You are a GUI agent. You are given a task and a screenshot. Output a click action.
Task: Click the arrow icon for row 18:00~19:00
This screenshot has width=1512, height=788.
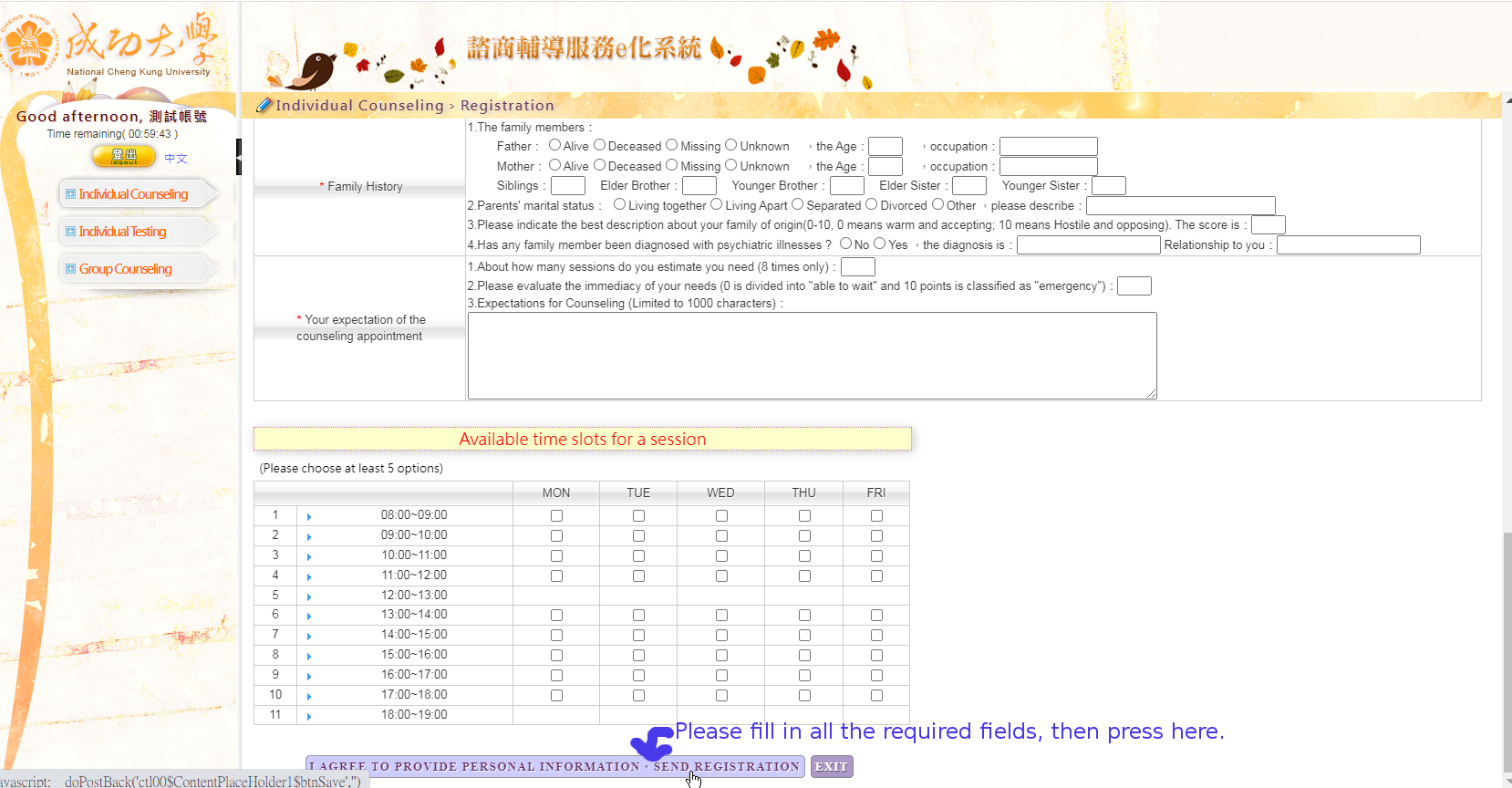tap(309, 717)
